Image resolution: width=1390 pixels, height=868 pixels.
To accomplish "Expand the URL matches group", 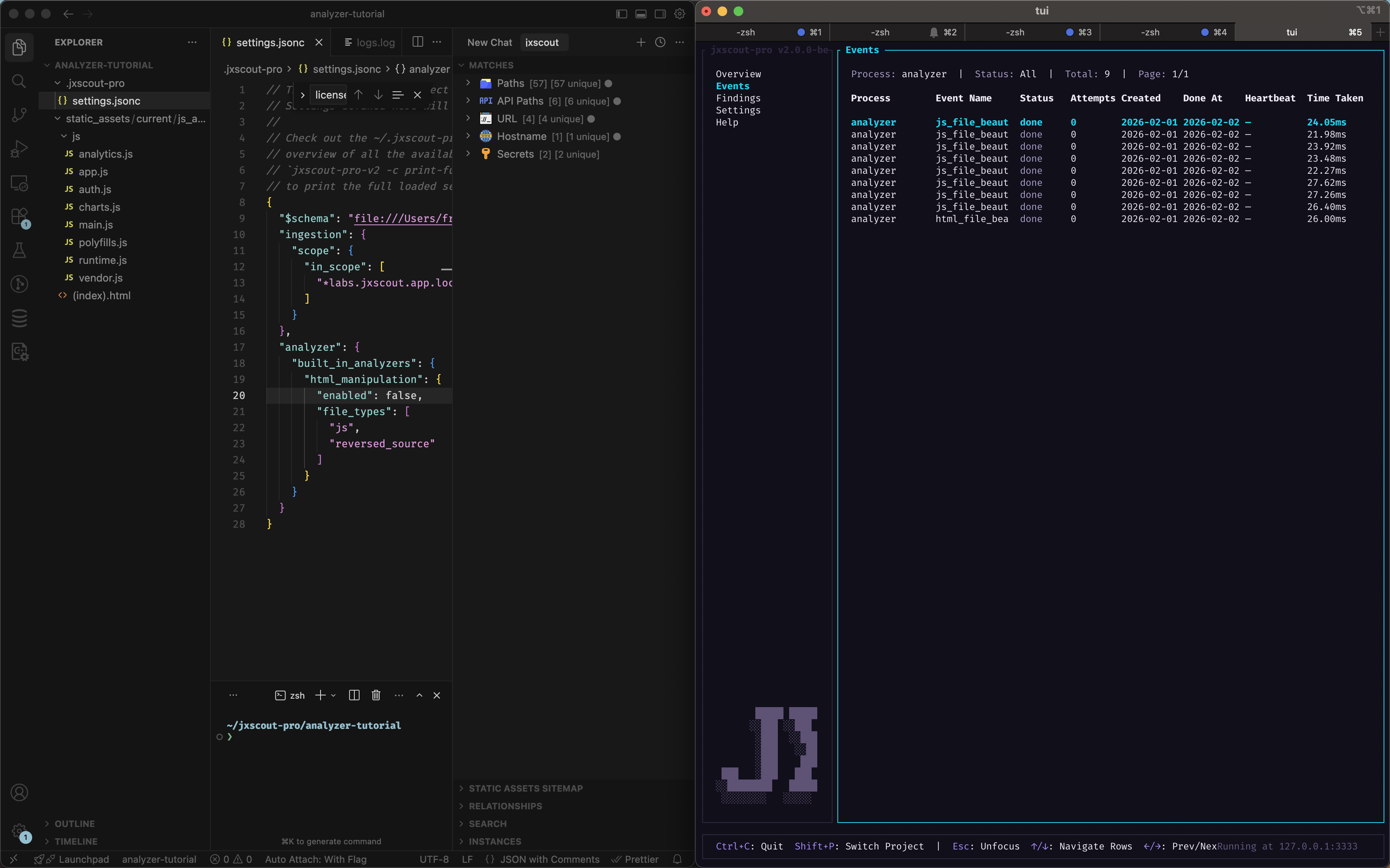I will click(468, 119).
